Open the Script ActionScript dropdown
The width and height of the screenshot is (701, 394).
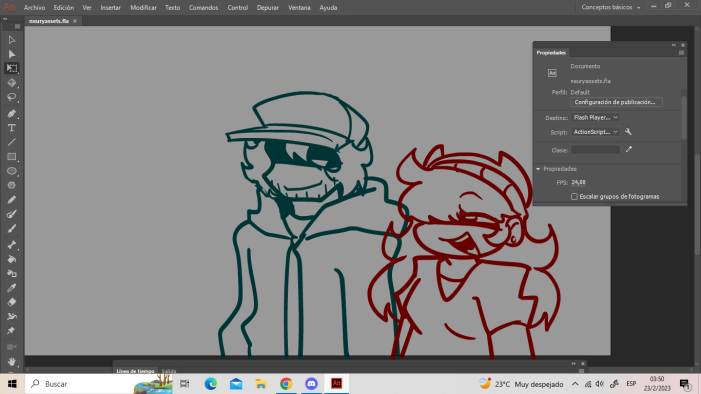595,131
